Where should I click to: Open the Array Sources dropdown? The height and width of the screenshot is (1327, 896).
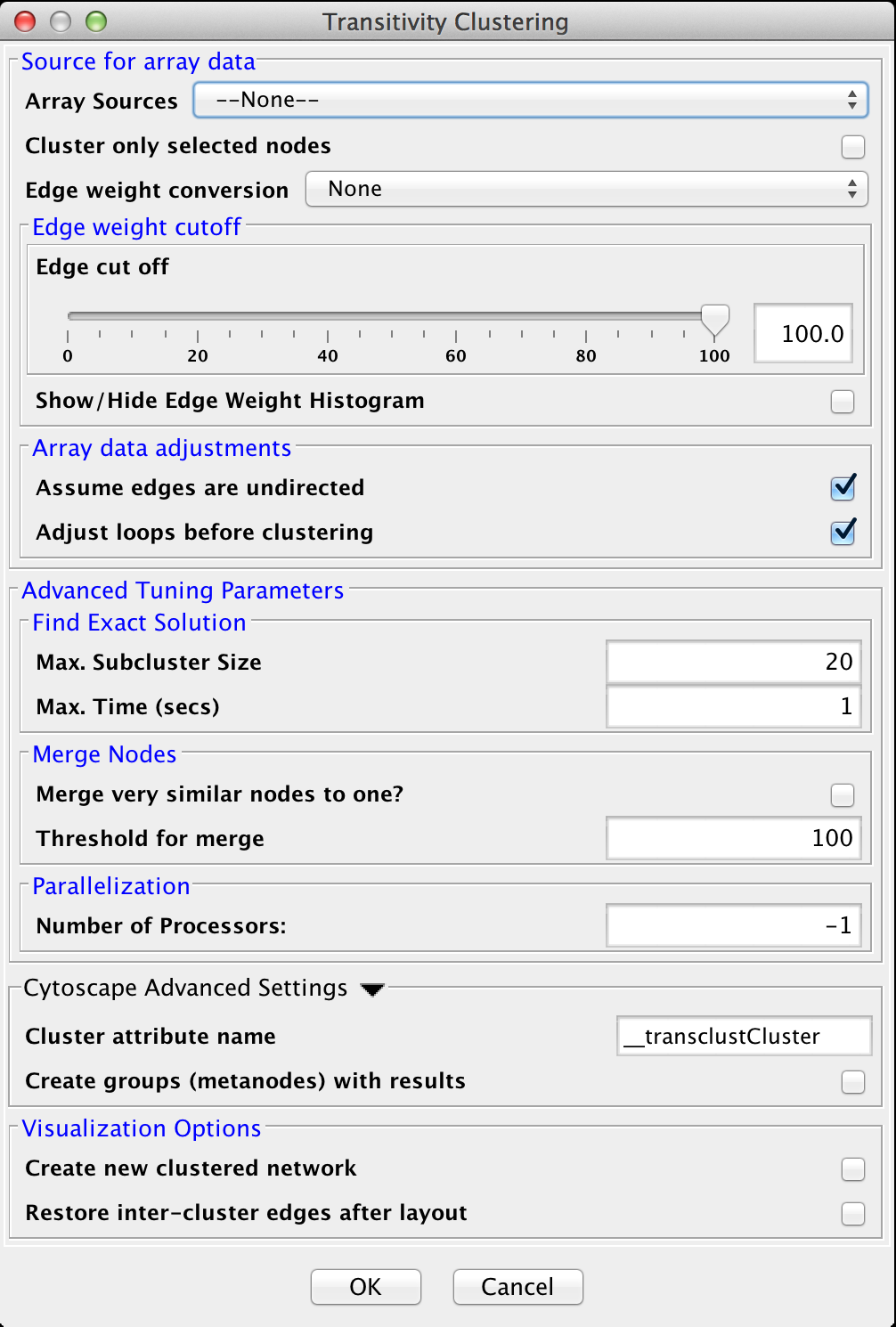pyautogui.click(x=530, y=101)
